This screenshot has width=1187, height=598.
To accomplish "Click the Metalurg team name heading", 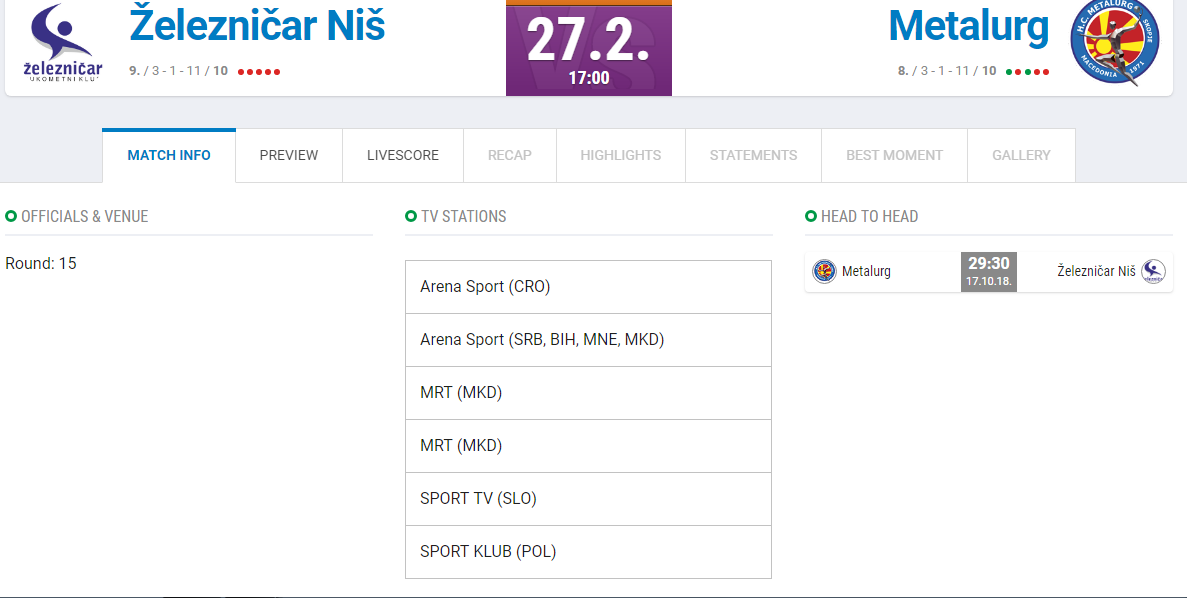I will (969, 26).
